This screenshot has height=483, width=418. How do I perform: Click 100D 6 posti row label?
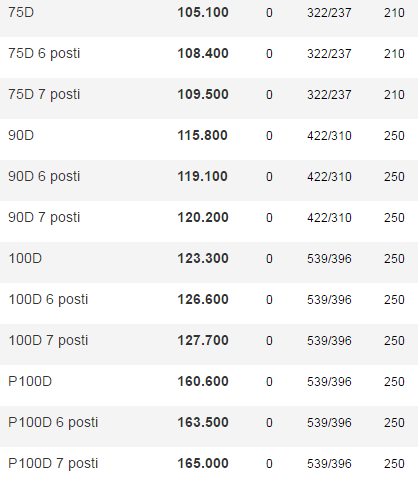[x=48, y=300]
